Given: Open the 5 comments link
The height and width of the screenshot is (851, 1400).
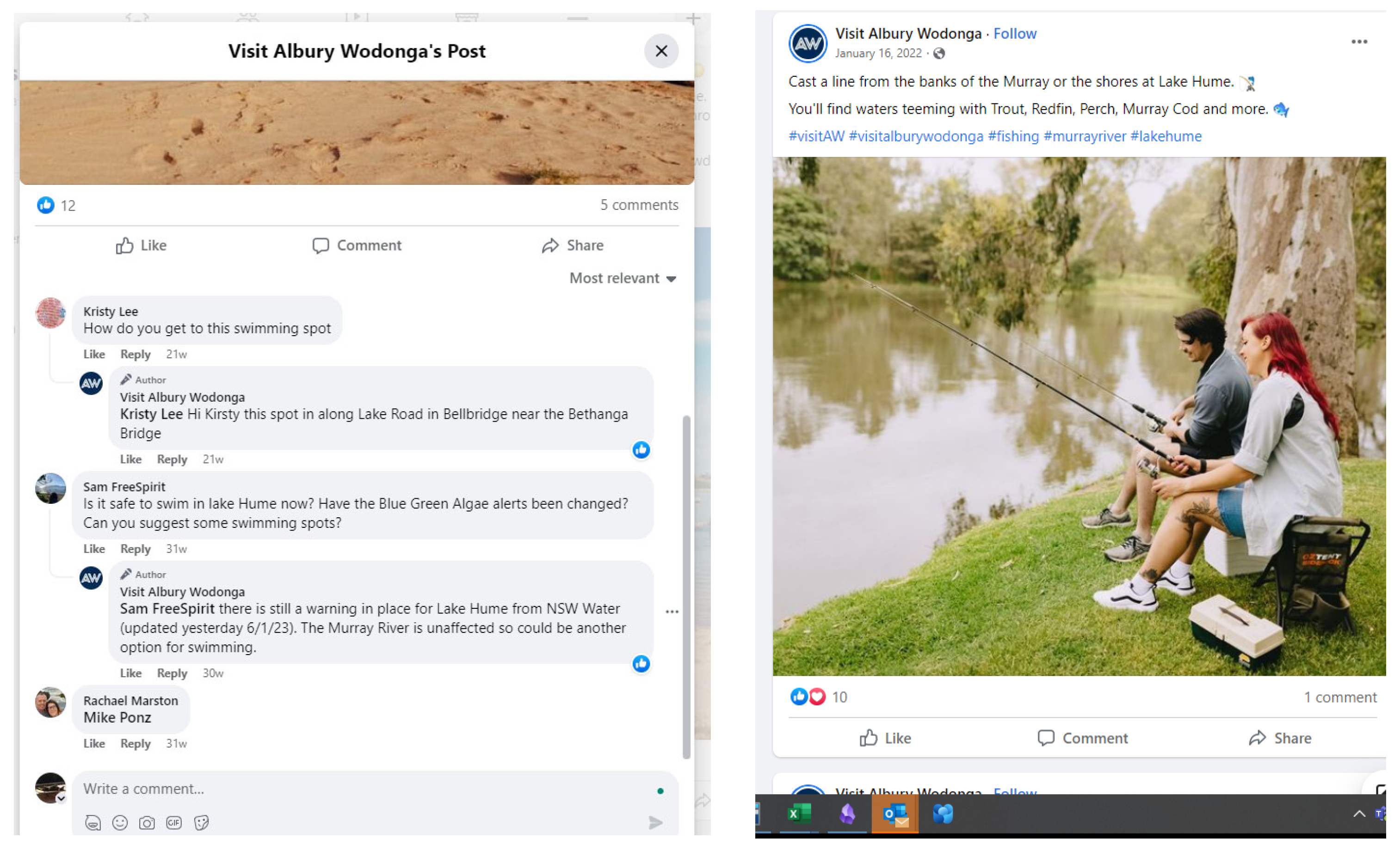Looking at the screenshot, I should (x=639, y=205).
